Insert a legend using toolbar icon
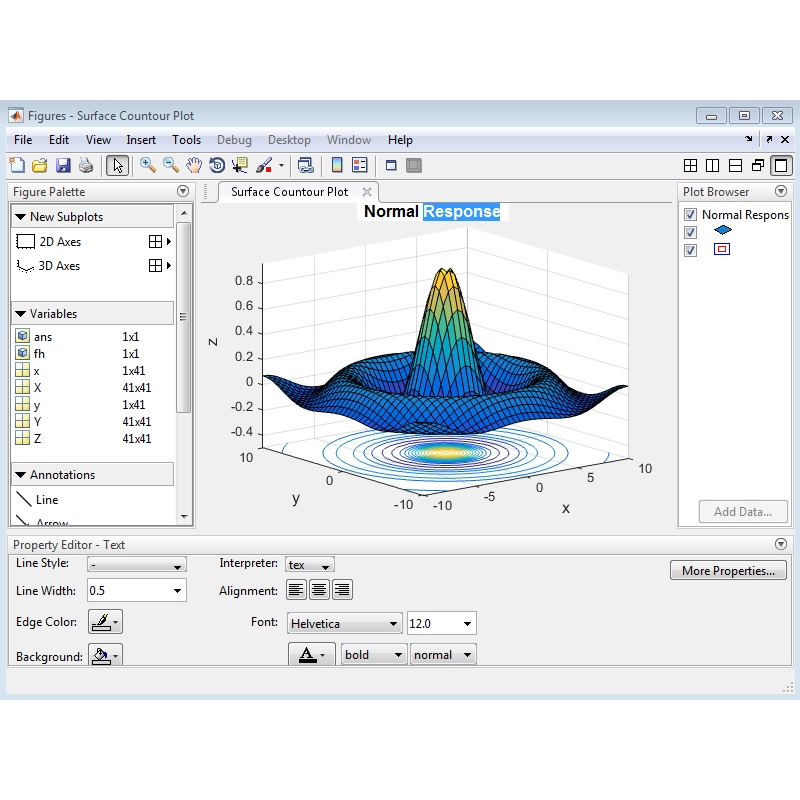 [360, 166]
